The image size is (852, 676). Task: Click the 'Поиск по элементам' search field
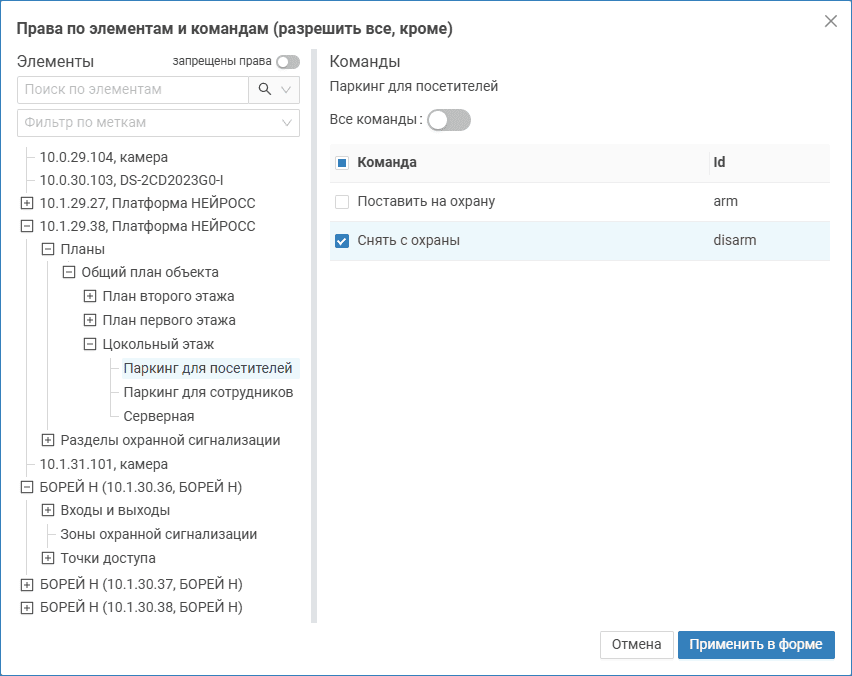(x=133, y=90)
